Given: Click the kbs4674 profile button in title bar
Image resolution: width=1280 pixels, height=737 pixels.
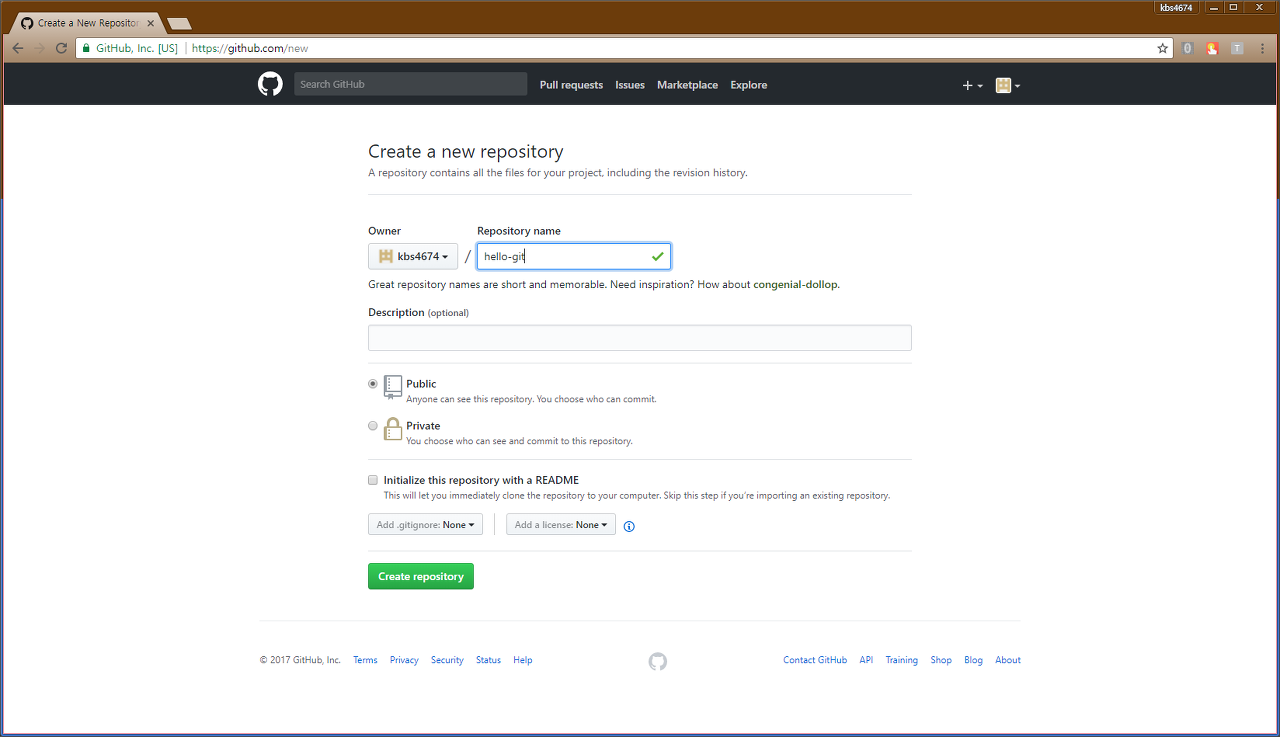Looking at the screenshot, I should click(1176, 7).
